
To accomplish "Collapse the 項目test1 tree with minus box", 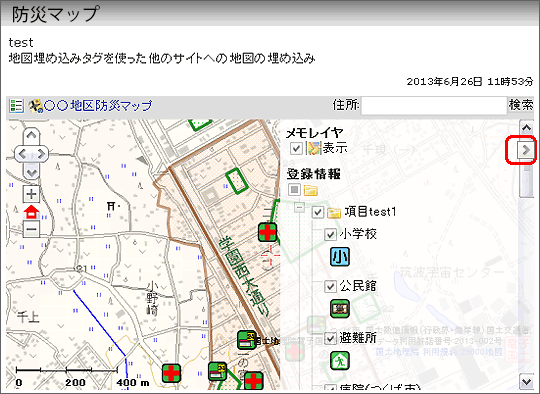I will (300, 207).
